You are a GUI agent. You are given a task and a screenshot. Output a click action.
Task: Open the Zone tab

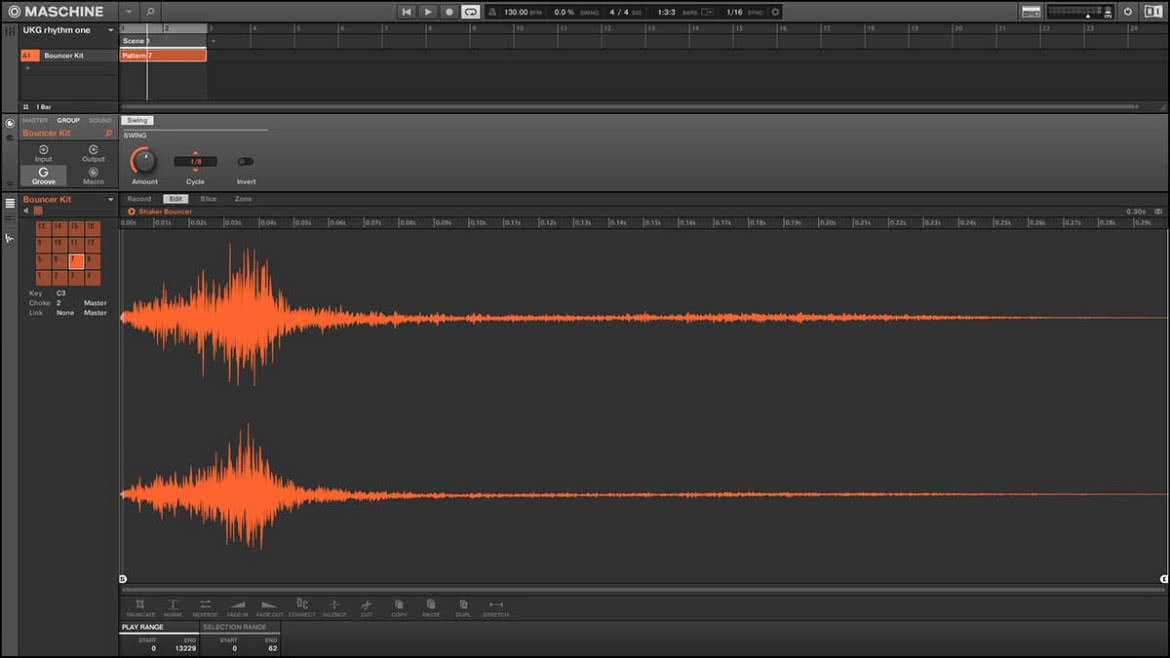[243, 199]
